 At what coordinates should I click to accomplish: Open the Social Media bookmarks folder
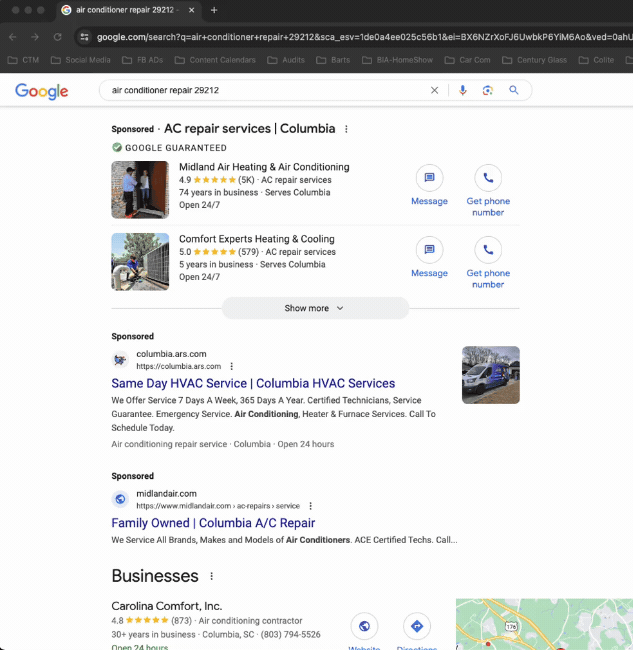coord(80,60)
